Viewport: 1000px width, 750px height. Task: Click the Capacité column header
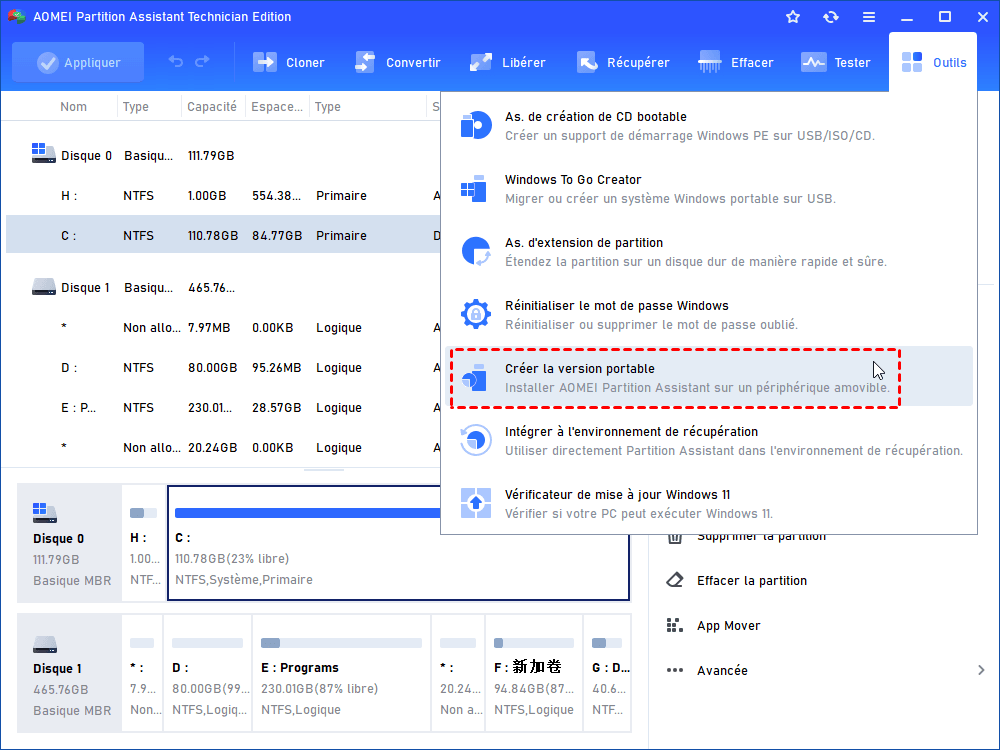click(x=212, y=107)
